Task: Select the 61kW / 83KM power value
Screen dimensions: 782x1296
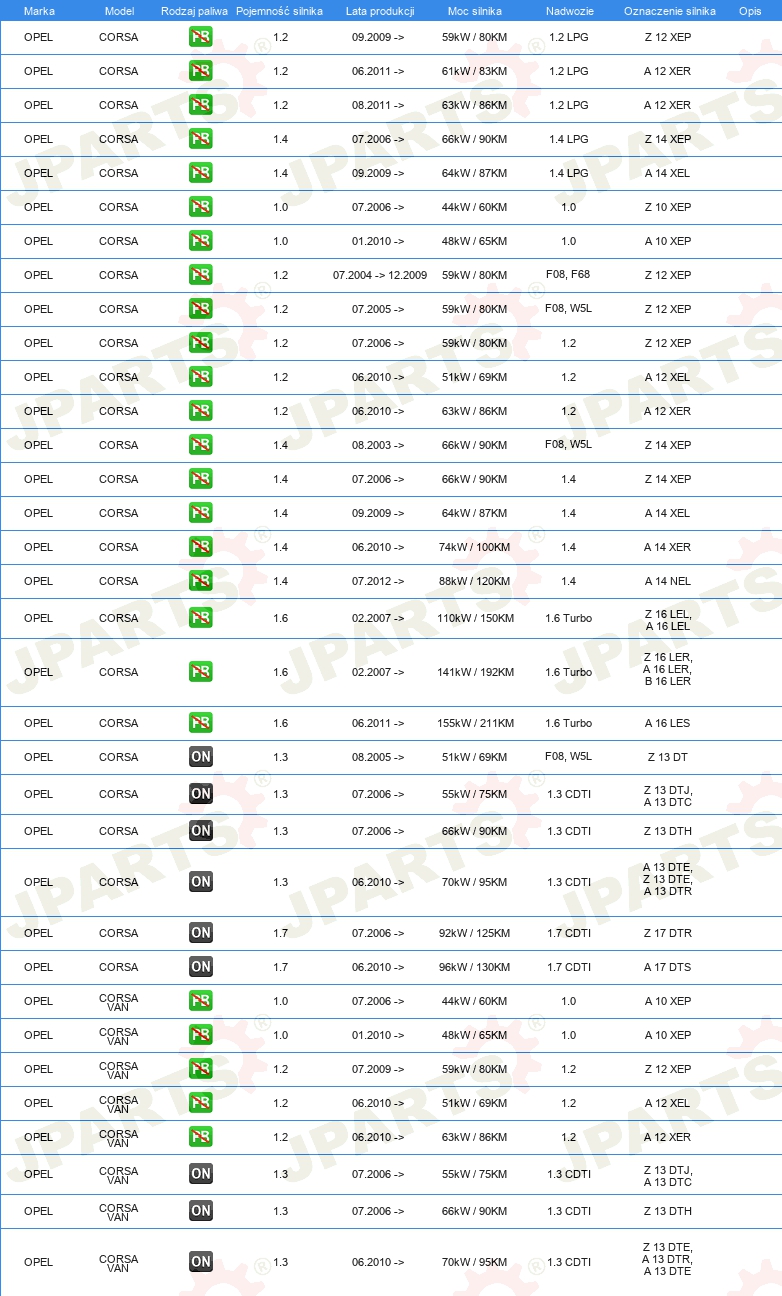Action: click(x=475, y=71)
